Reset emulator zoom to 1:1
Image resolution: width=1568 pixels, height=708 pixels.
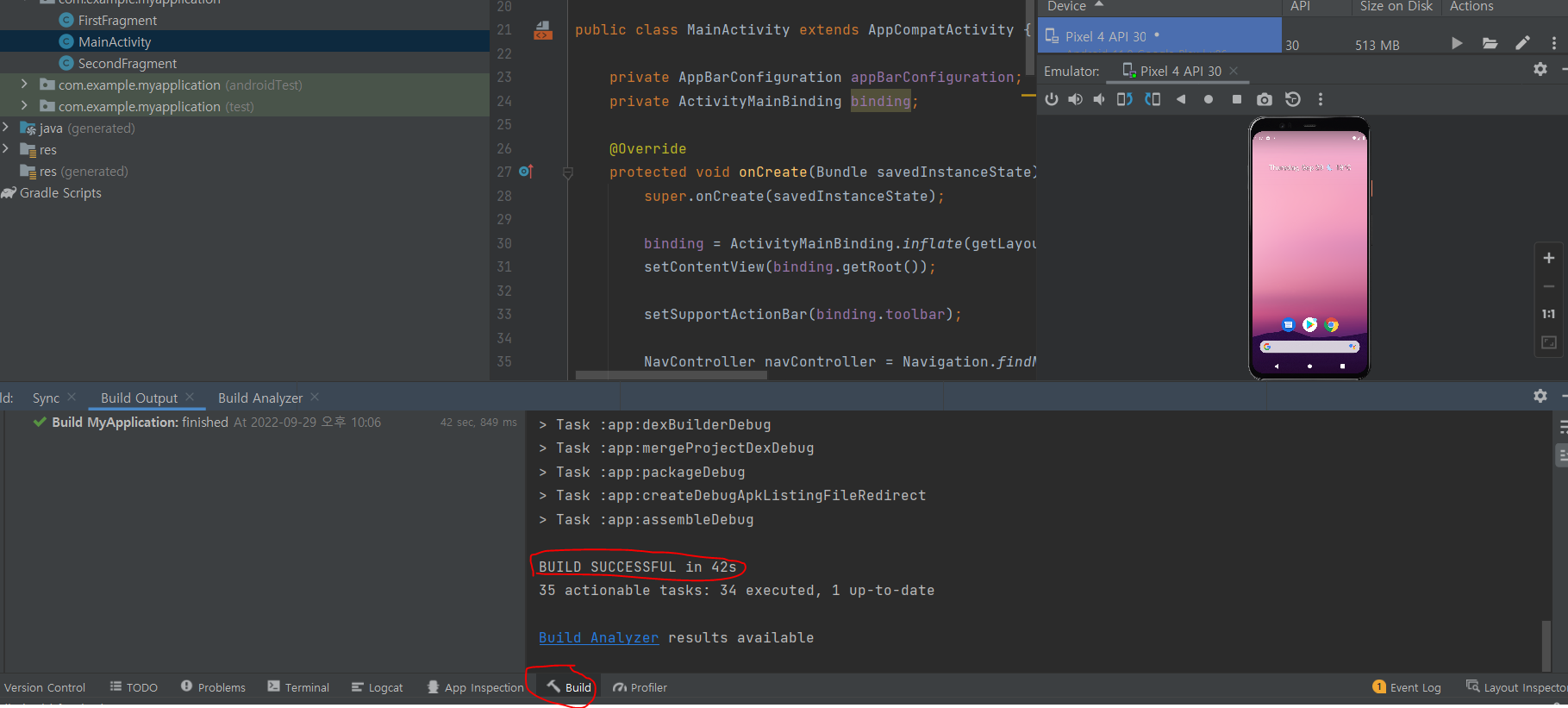[1549, 314]
